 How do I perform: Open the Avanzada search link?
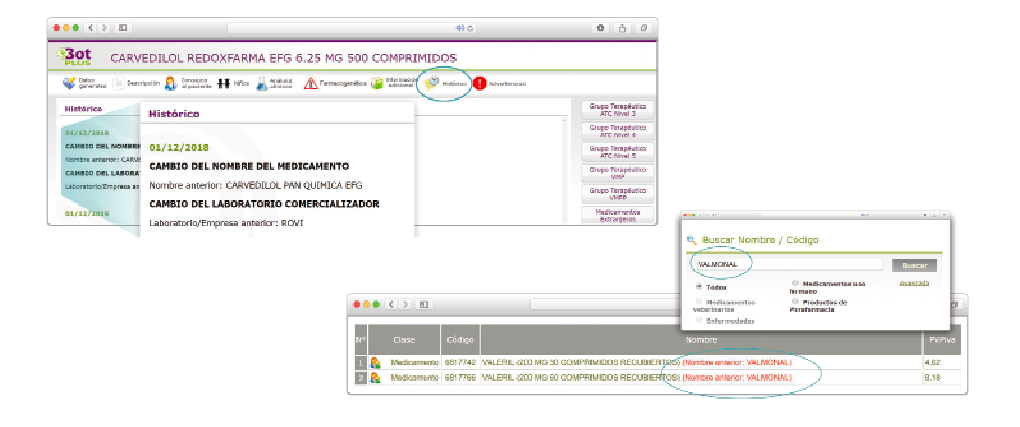coord(914,283)
